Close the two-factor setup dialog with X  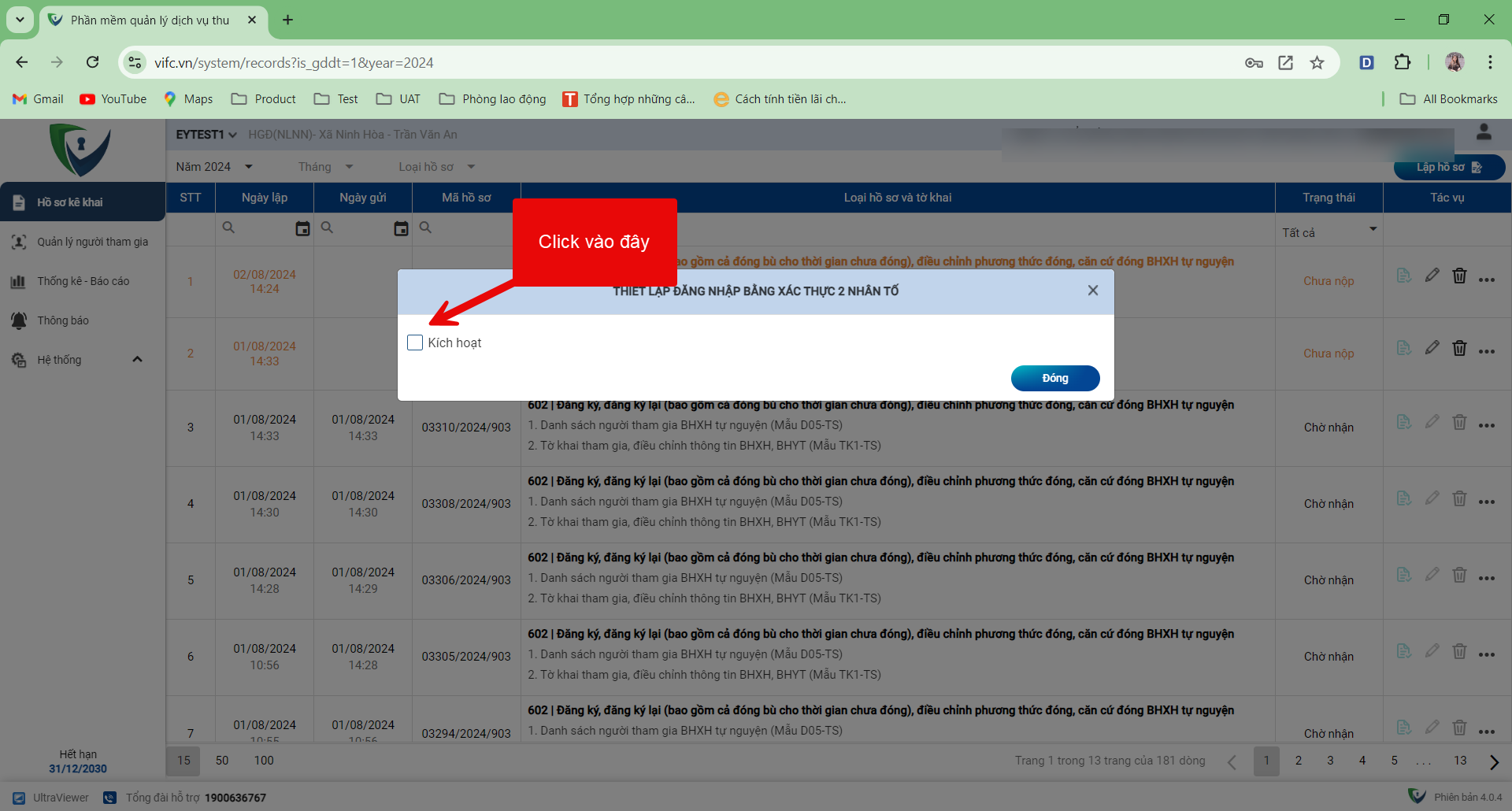coord(1092,291)
